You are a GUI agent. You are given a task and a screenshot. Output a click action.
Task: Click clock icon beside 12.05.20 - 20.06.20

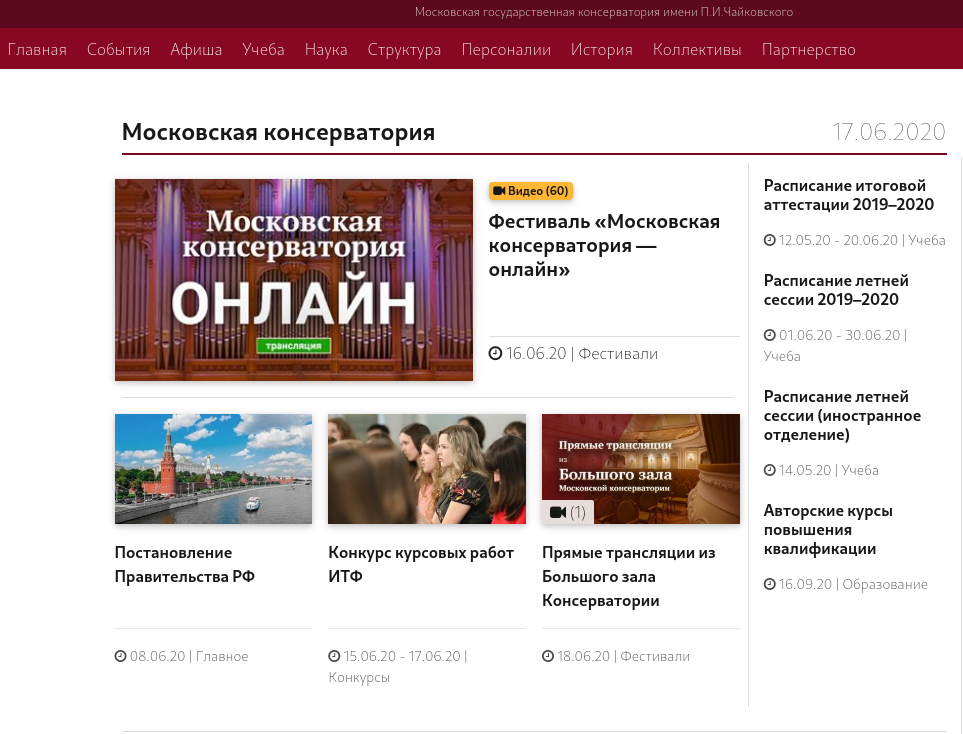[770, 240]
